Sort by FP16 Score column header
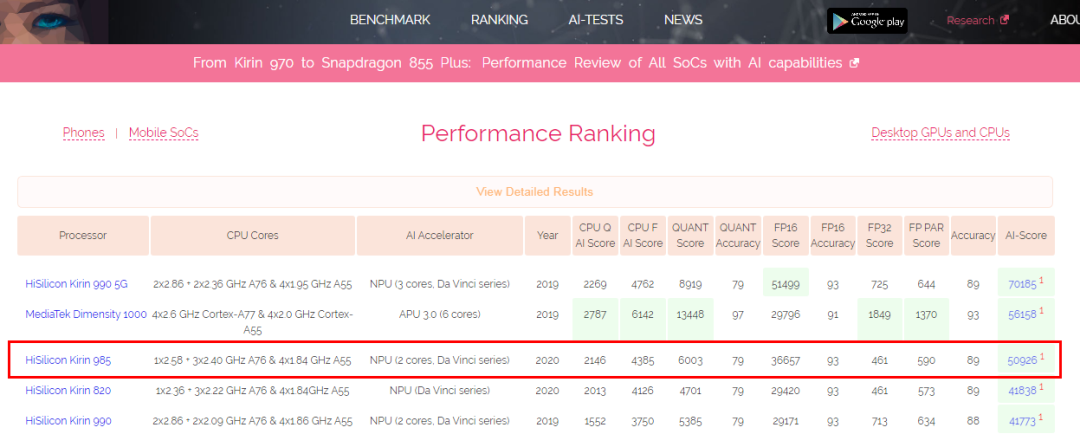The image size is (1080, 434). [785, 236]
